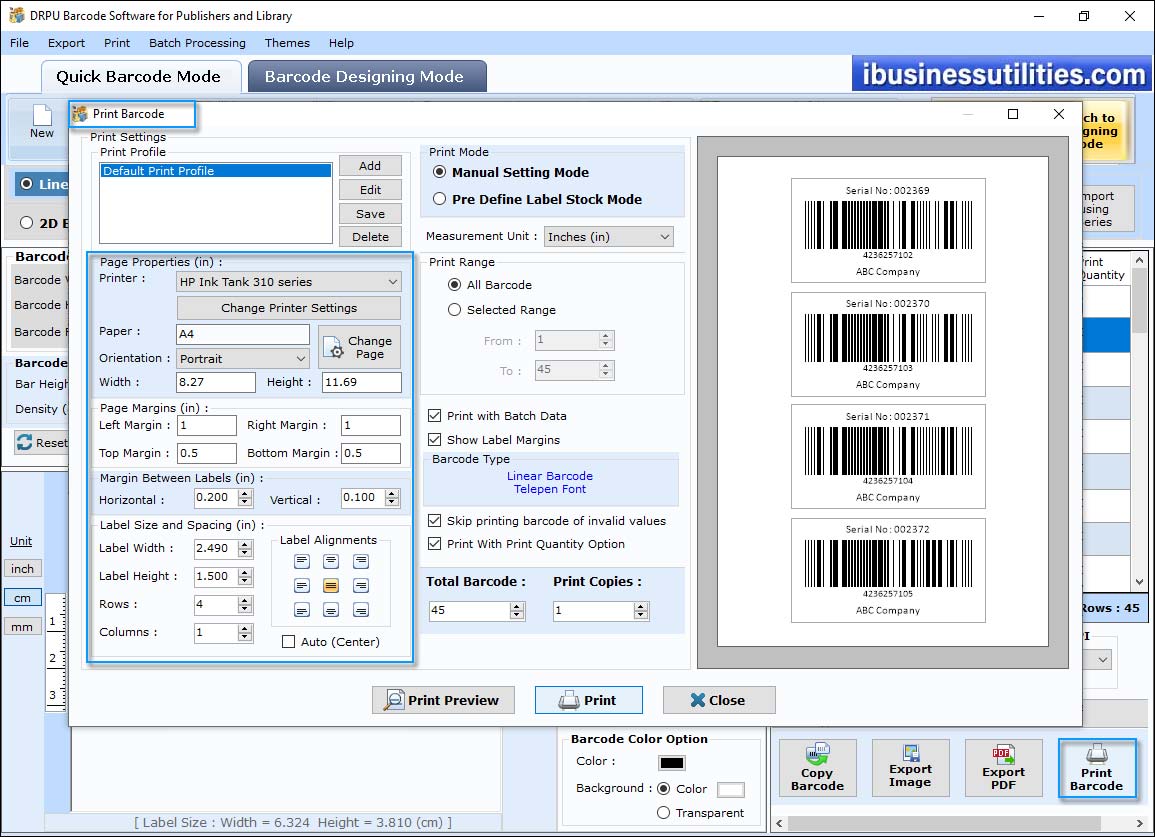Open the Batch Processing menu
1155x837 pixels.
pos(197,43)
